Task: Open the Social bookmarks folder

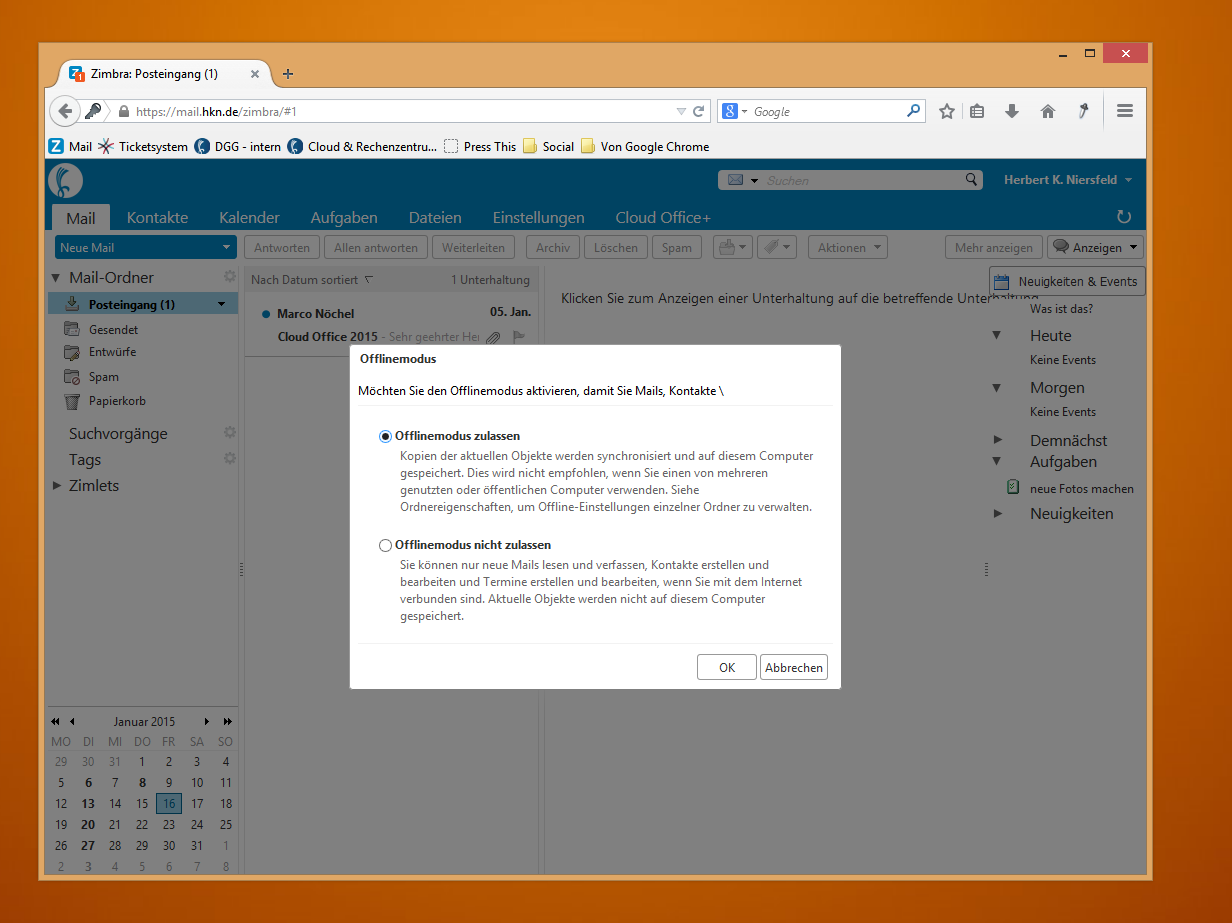Action: tap(548, 146)
